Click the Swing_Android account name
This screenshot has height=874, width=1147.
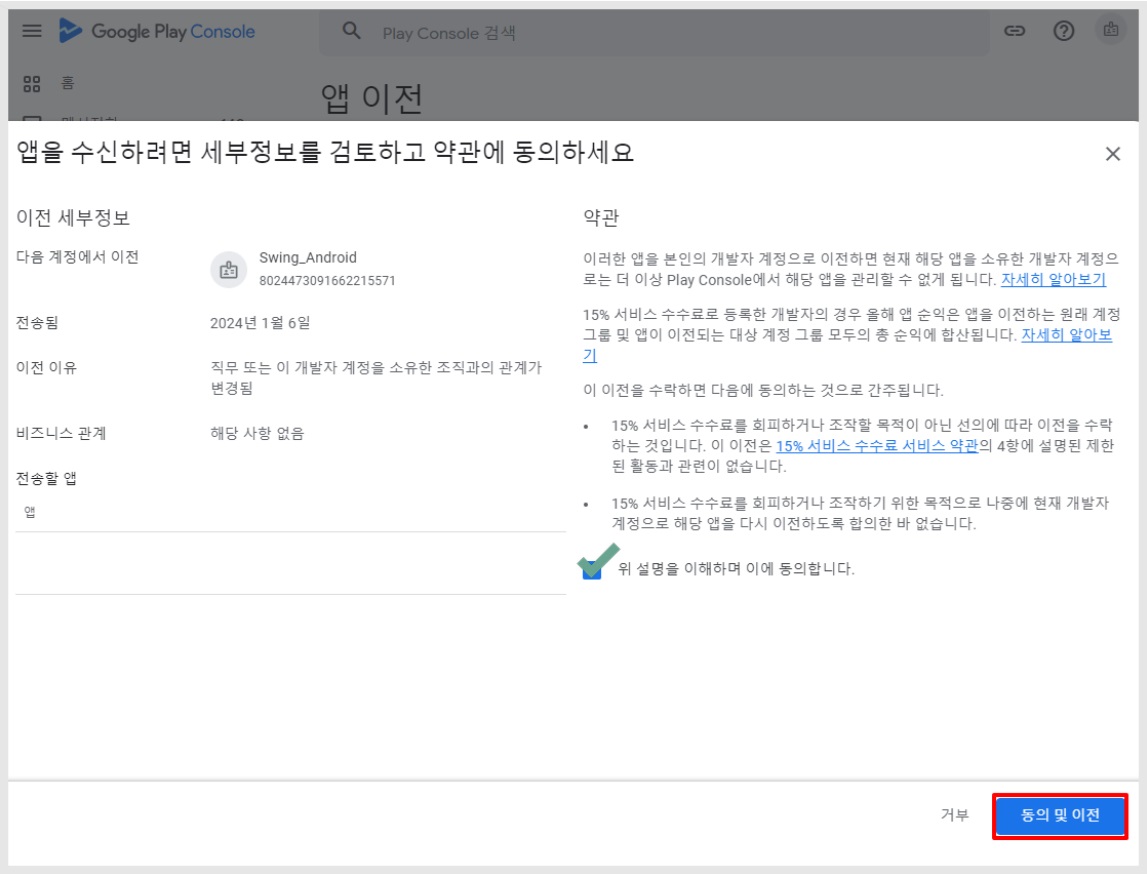point(308,257)
